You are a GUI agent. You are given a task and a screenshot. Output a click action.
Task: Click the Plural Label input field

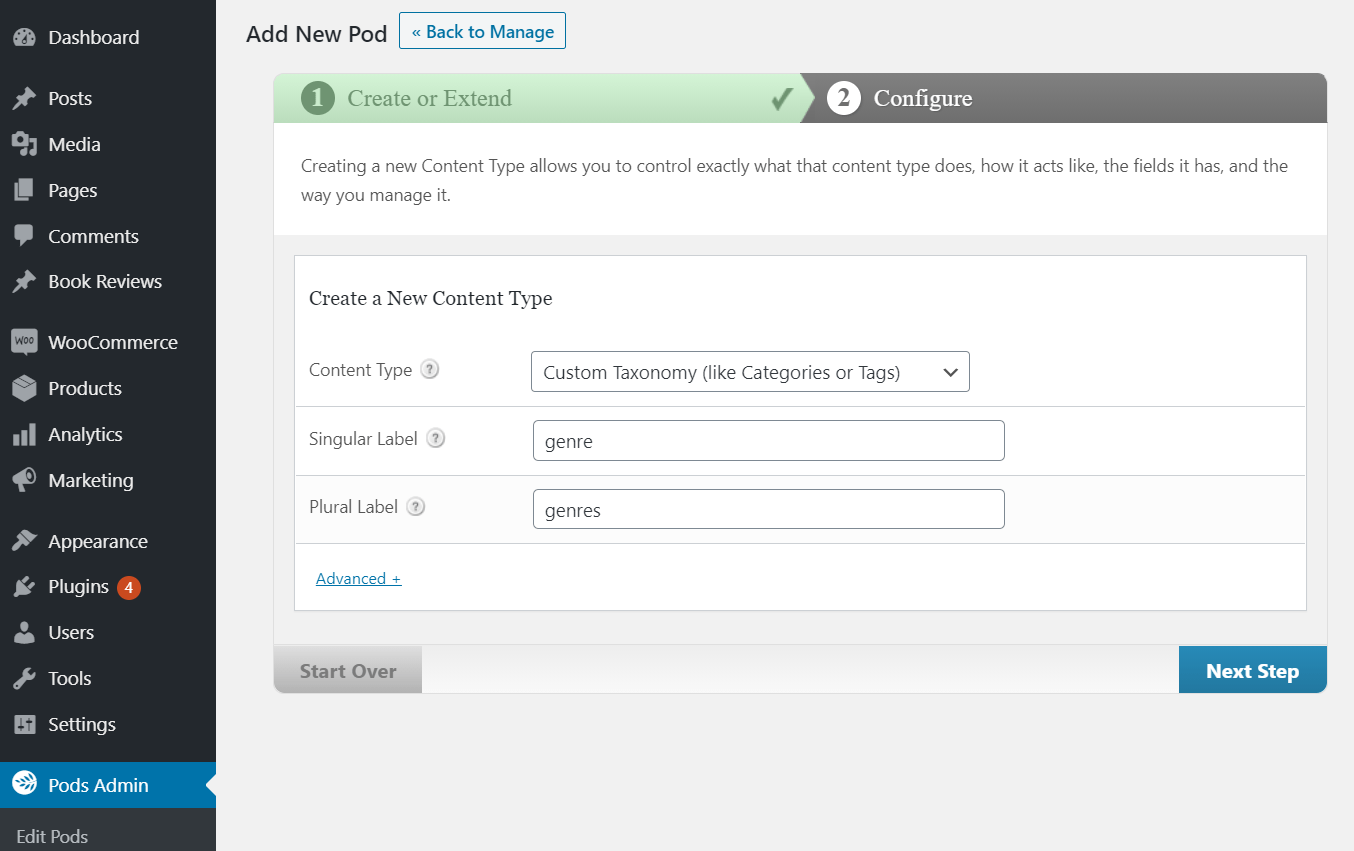(768, 510)
